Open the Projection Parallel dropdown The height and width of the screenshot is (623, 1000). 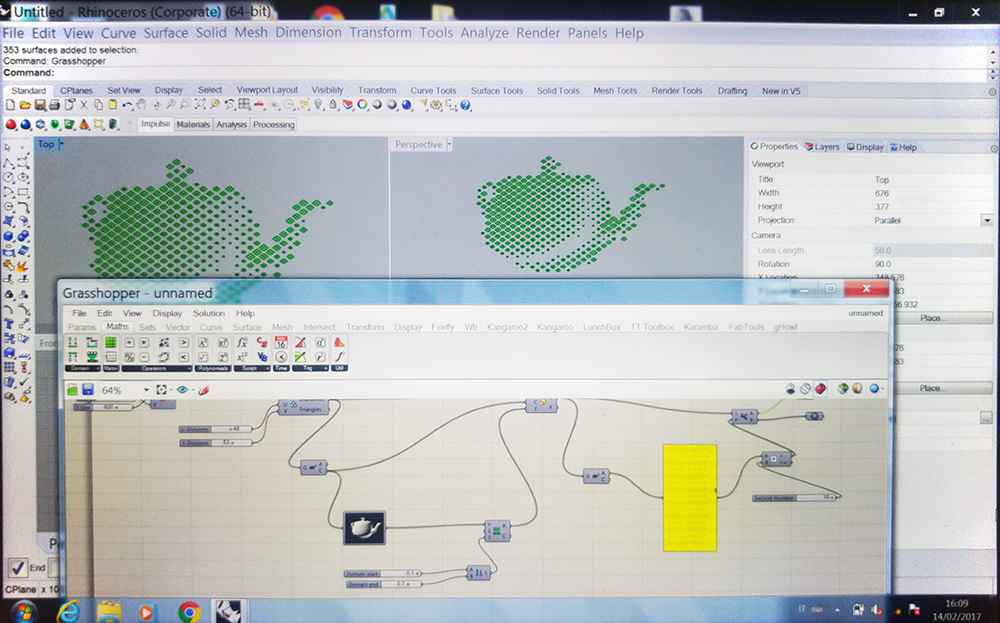point(987,221)
